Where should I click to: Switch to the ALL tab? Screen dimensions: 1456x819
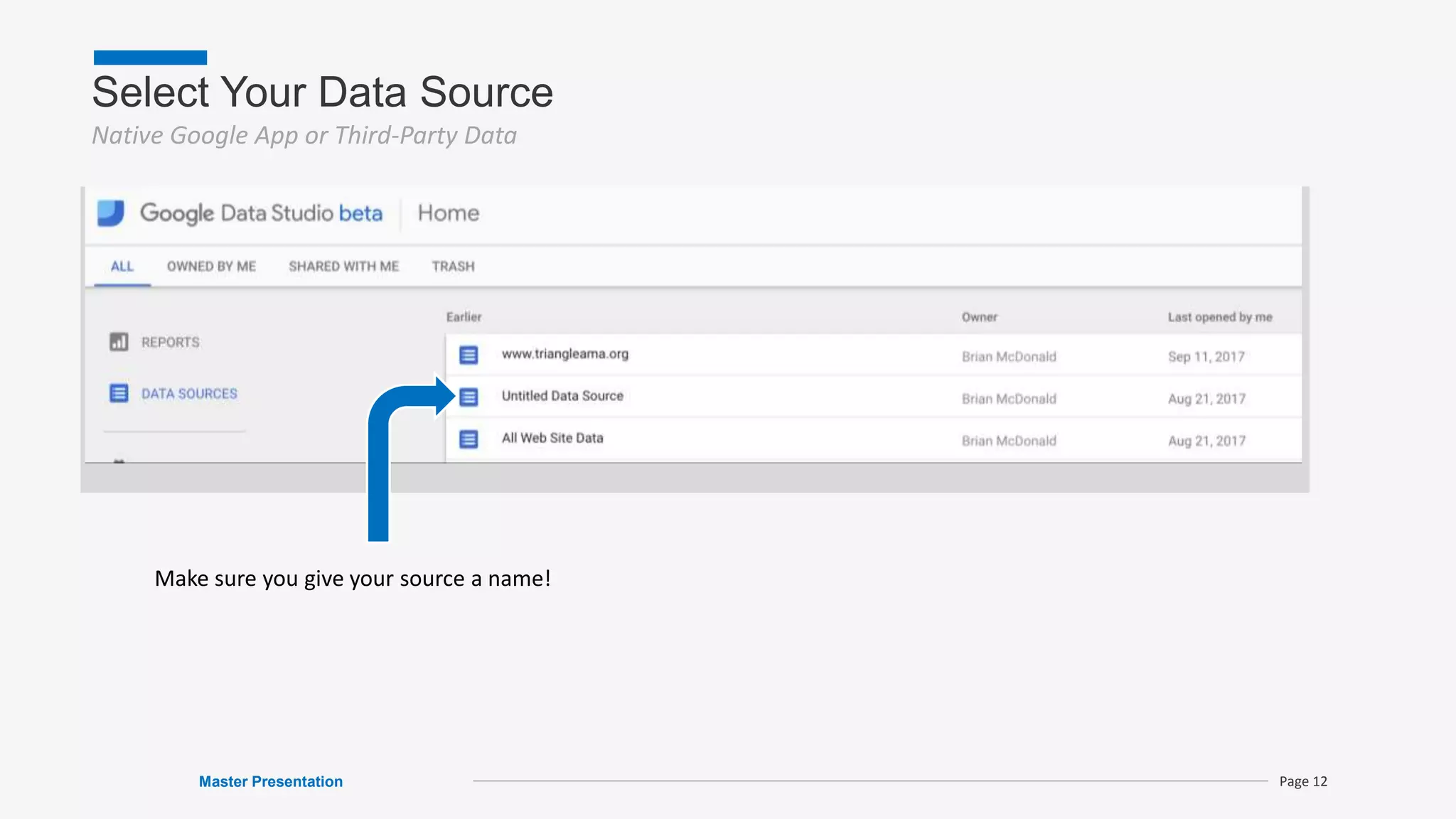point(122,267)
